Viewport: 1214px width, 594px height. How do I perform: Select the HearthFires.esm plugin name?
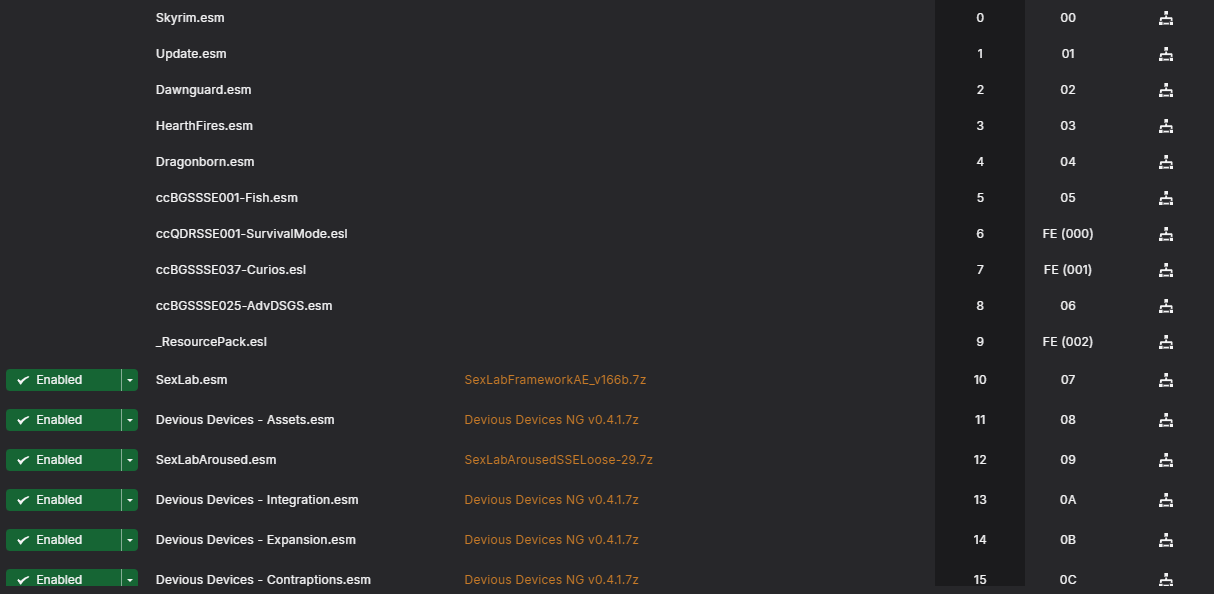(204, 126)
